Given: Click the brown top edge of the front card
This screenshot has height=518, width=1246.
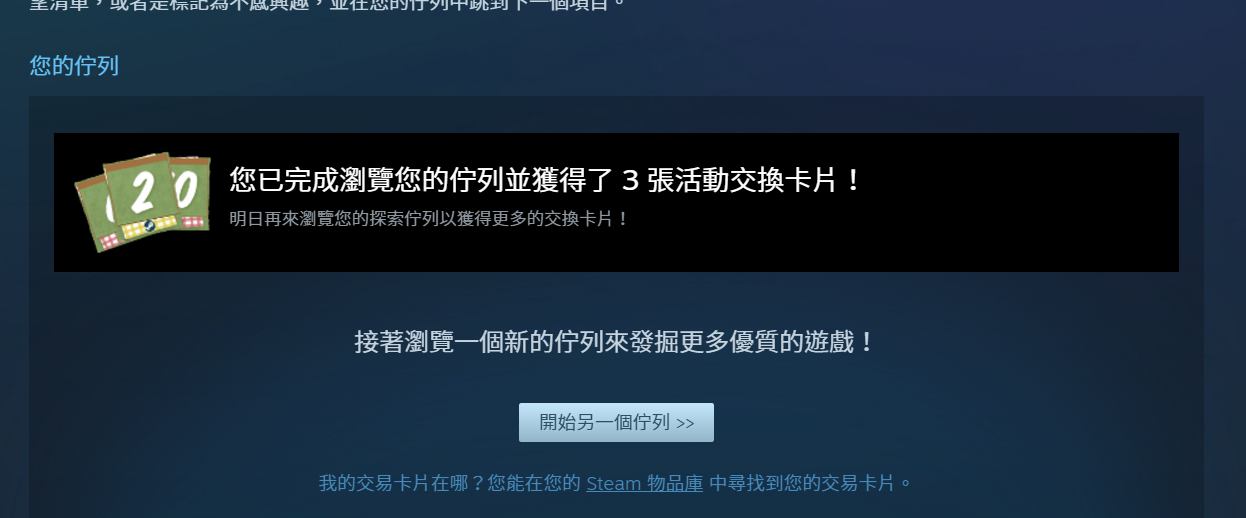Looking at the screenshot, I should click(136, 161).
